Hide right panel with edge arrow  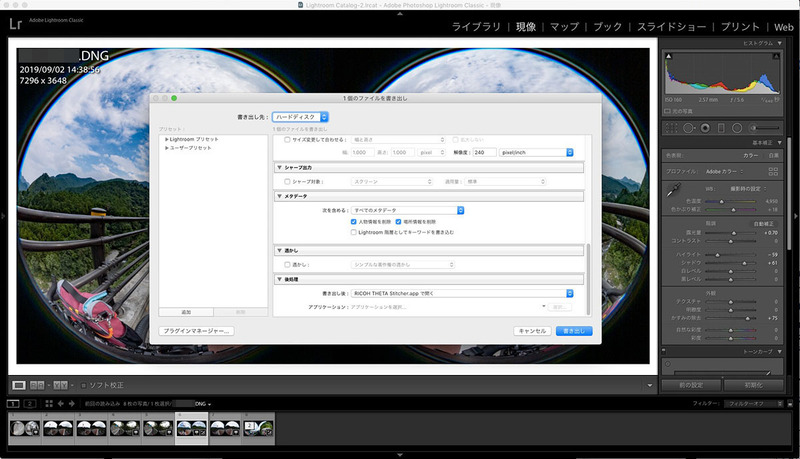[796, 216]
